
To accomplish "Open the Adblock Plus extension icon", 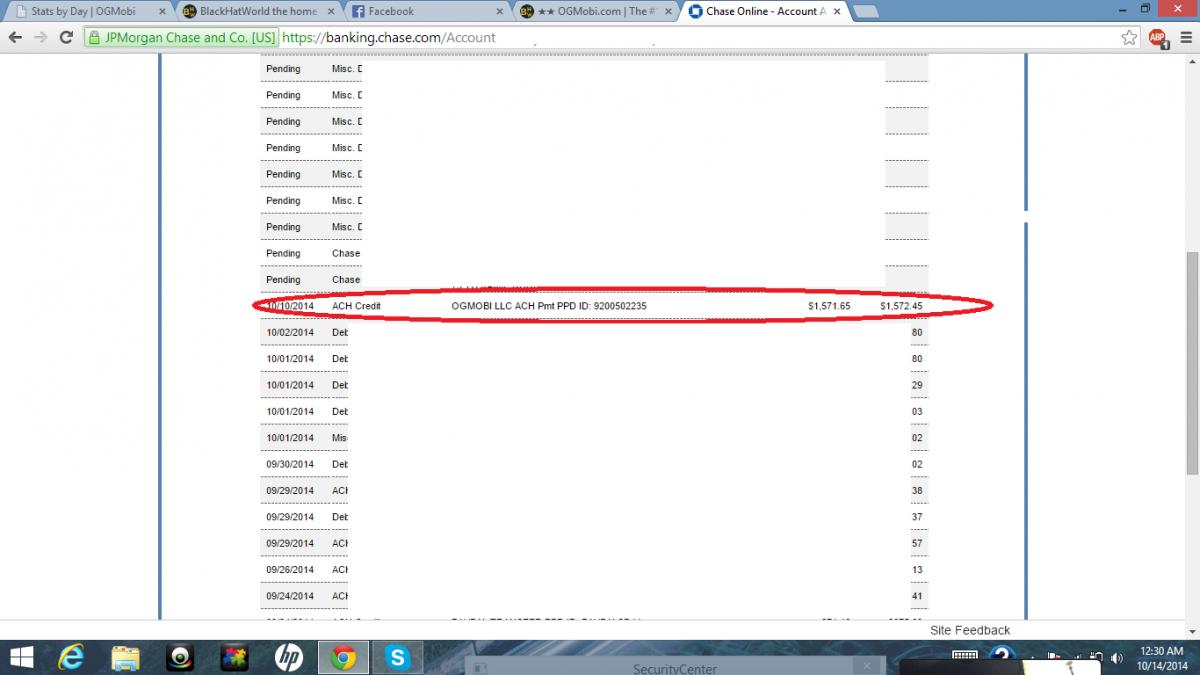I will tap(1158, 38).
